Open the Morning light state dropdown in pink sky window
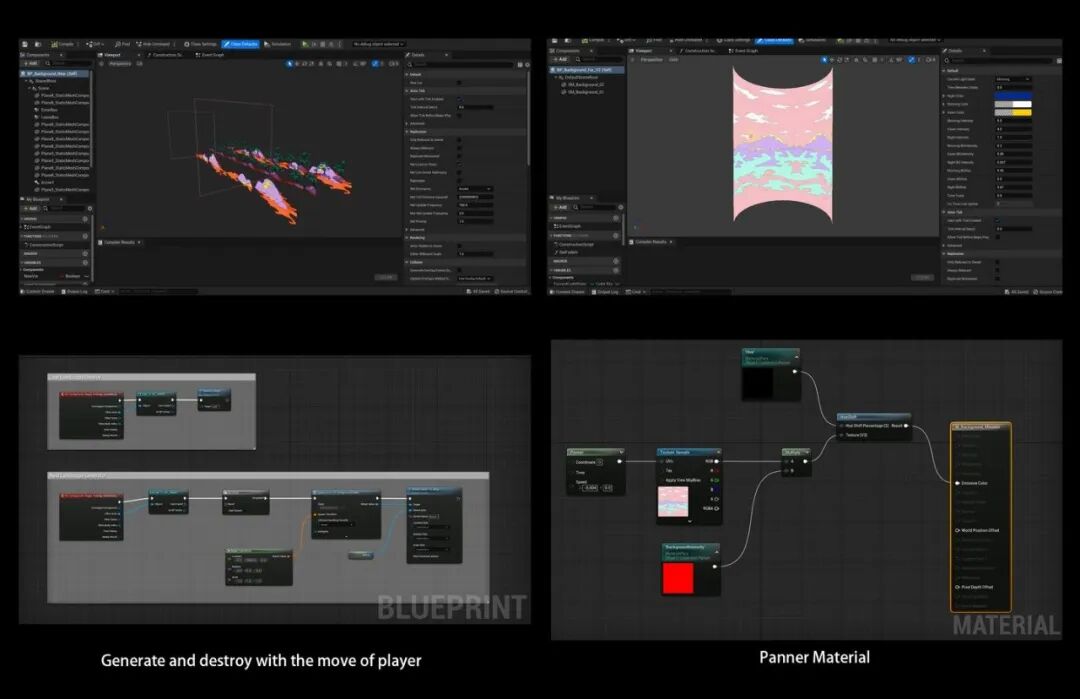Viewport: 1080px width, 699px height. pos(1013,79)
